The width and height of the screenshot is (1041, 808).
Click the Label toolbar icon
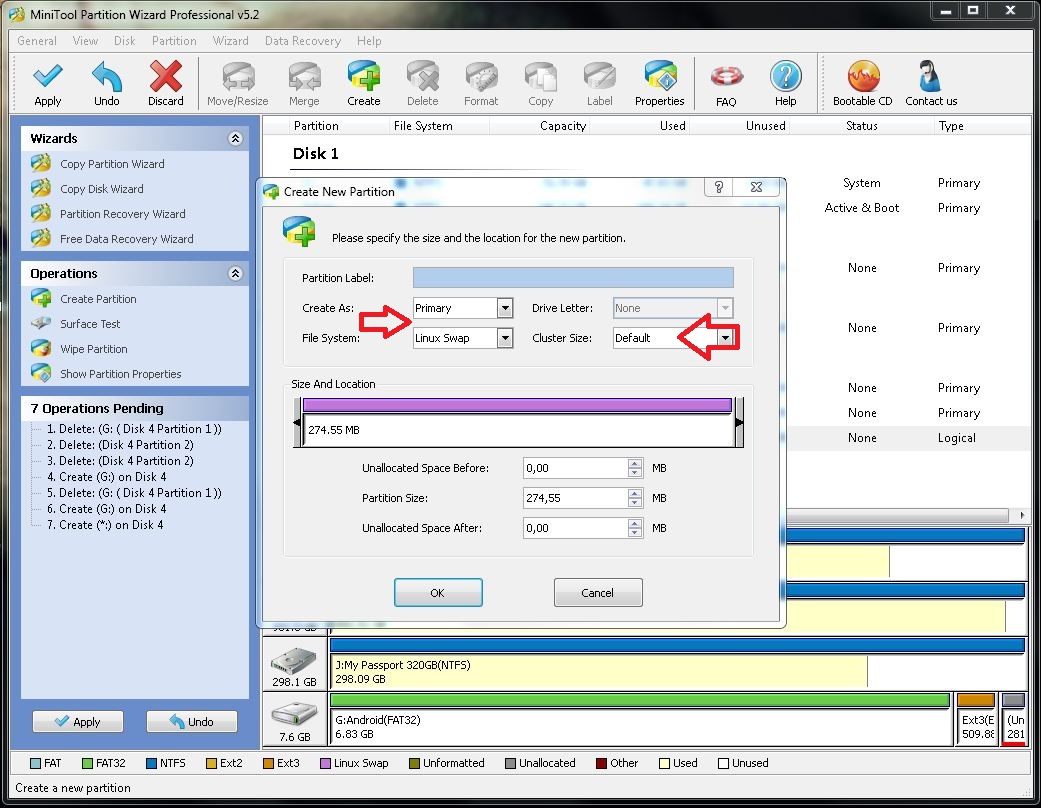click(600, 76)
